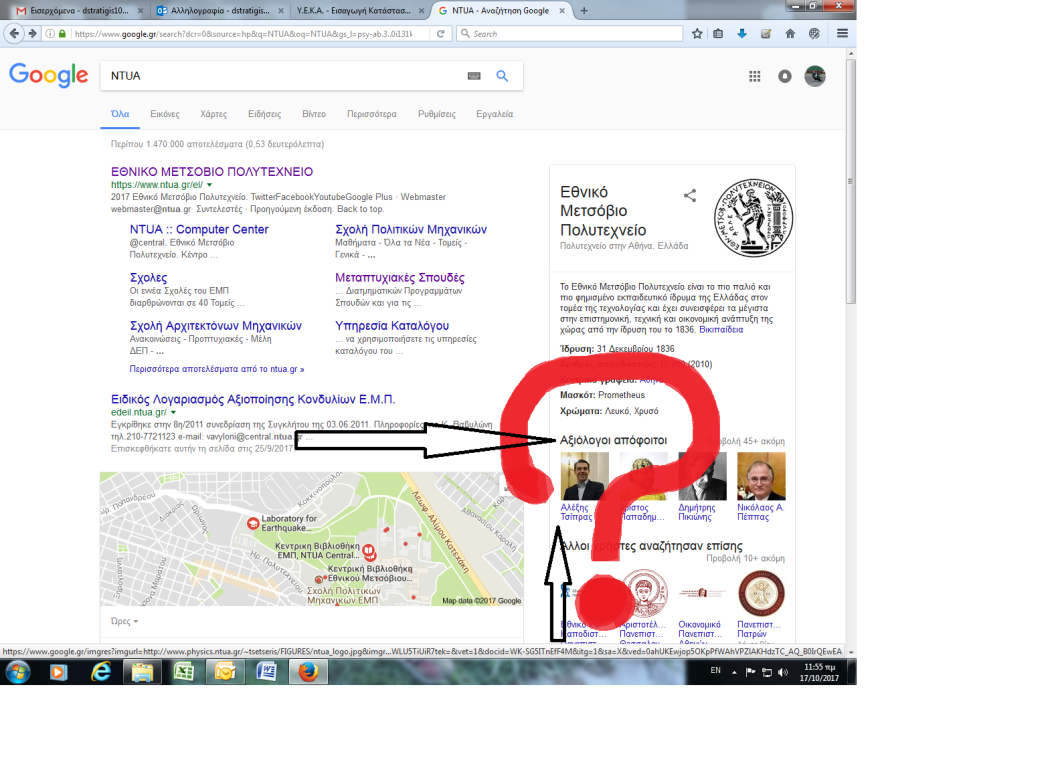Viewport: 1060px width, 768px height.
Task: Expand the arrow next to https://www.ntua.gr/el/
Action: click(210, 185)
